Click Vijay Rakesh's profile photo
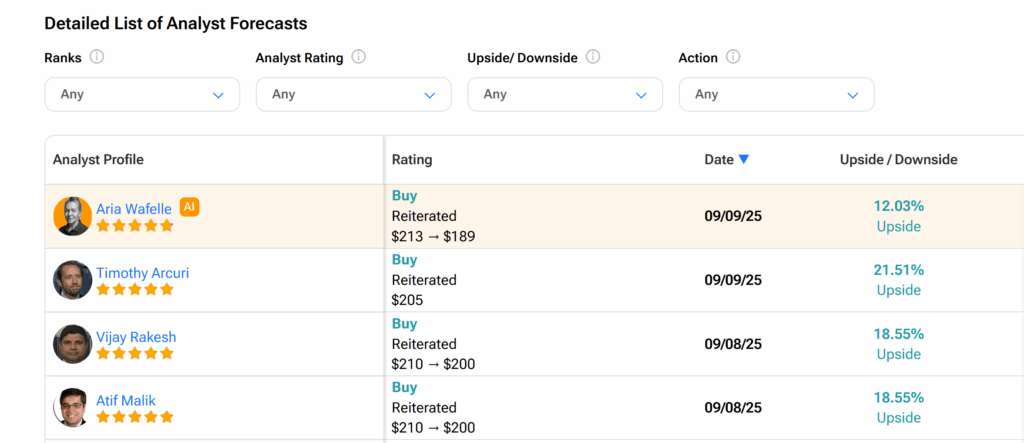Screen dimensions: 1024x443 coord(72,344)
